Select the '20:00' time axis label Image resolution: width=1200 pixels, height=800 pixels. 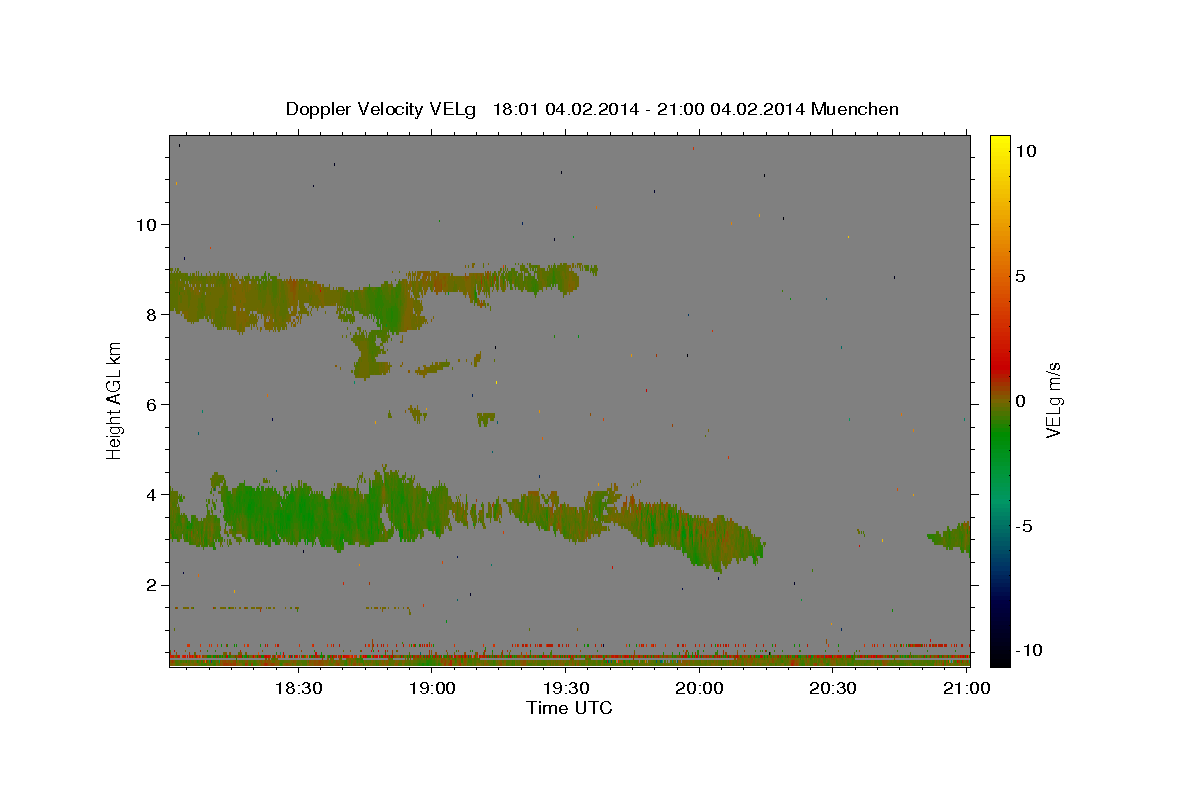tap(699, 688)
